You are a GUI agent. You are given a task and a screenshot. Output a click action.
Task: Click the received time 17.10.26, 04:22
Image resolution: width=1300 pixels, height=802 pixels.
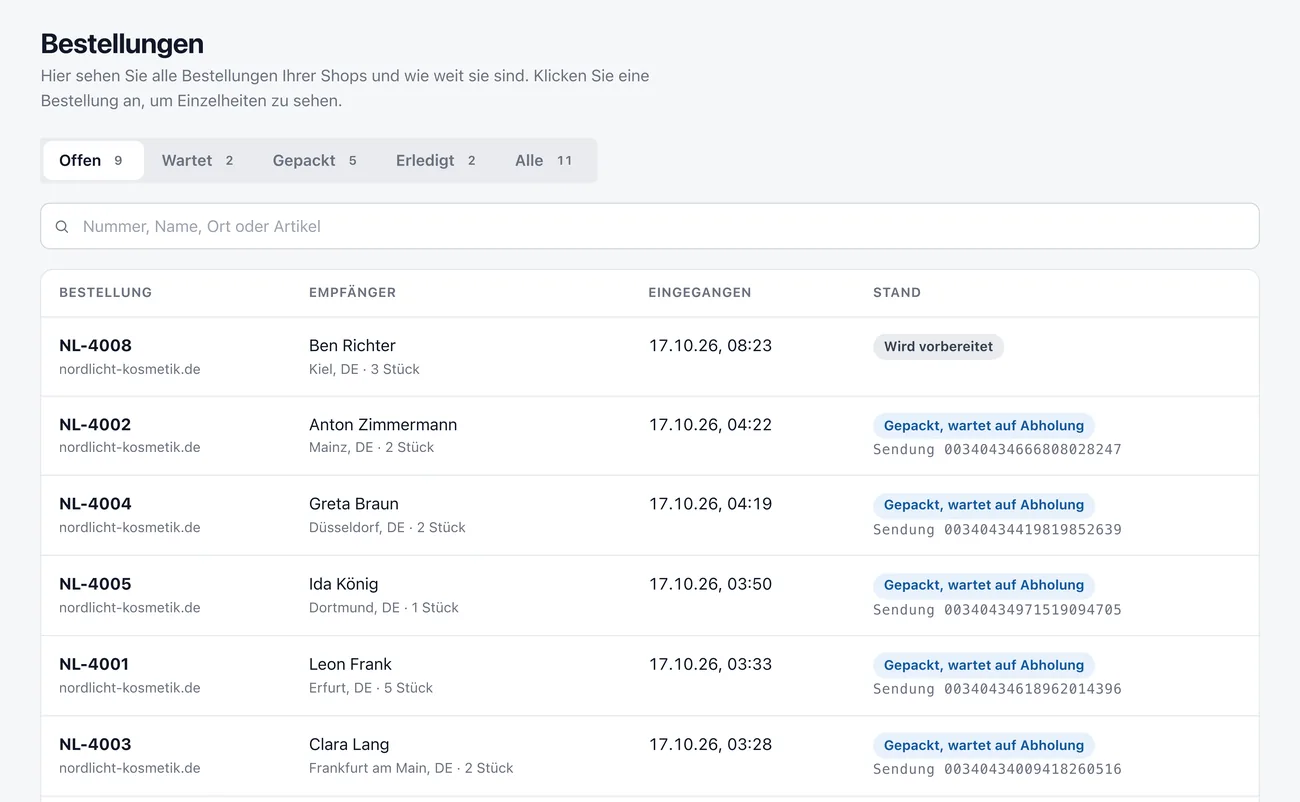(710, 425)
